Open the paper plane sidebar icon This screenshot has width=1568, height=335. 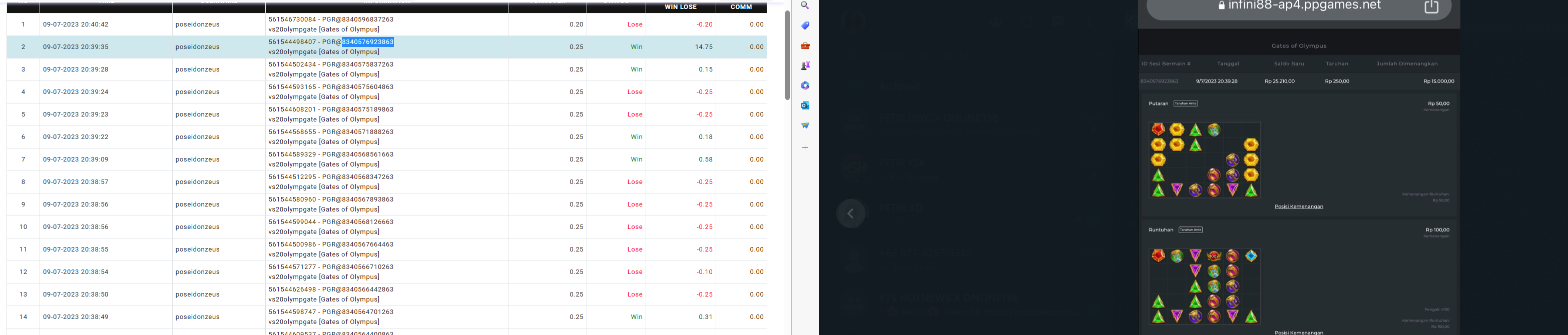point(805,125)
